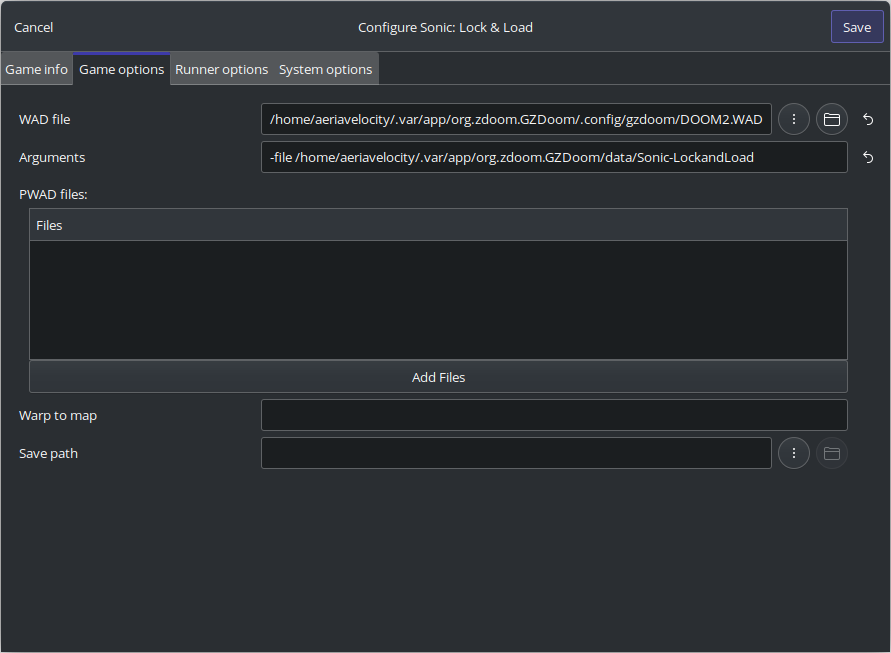The image size is (891, 653).
Task: Focus the Arguments text field
Action: 554,157
